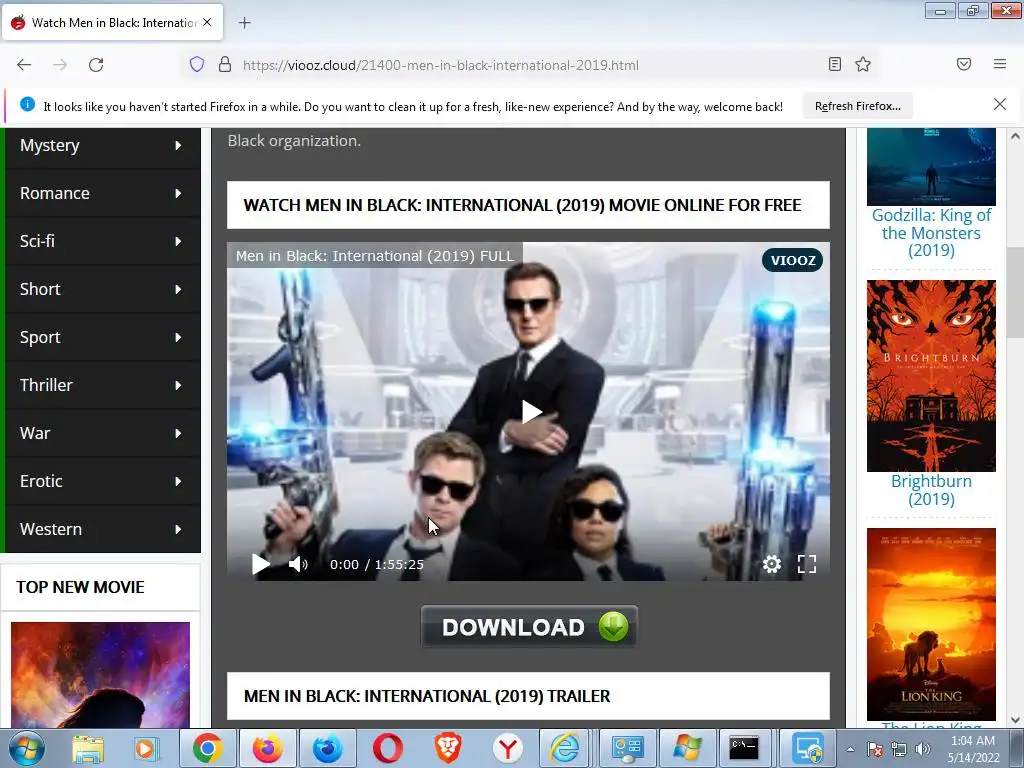Screen dimensions: 1024x768
Task: Expand the Erotic submenu arrow
Action: [x=178, y=481]
